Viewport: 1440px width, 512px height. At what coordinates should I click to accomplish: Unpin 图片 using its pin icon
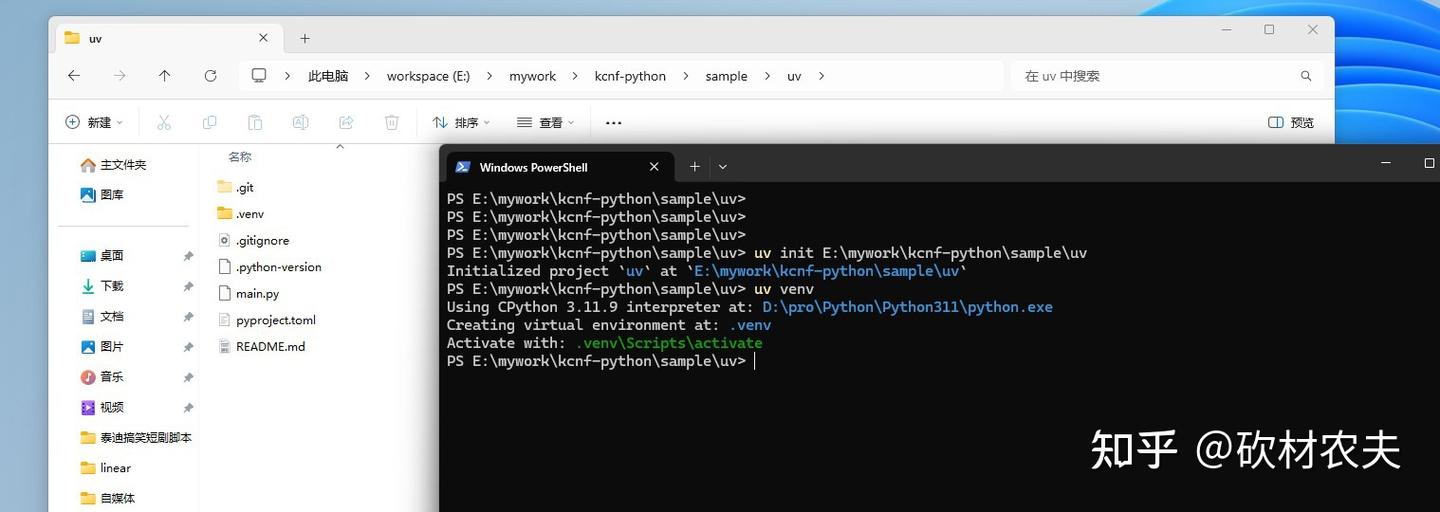coord(188,347)
